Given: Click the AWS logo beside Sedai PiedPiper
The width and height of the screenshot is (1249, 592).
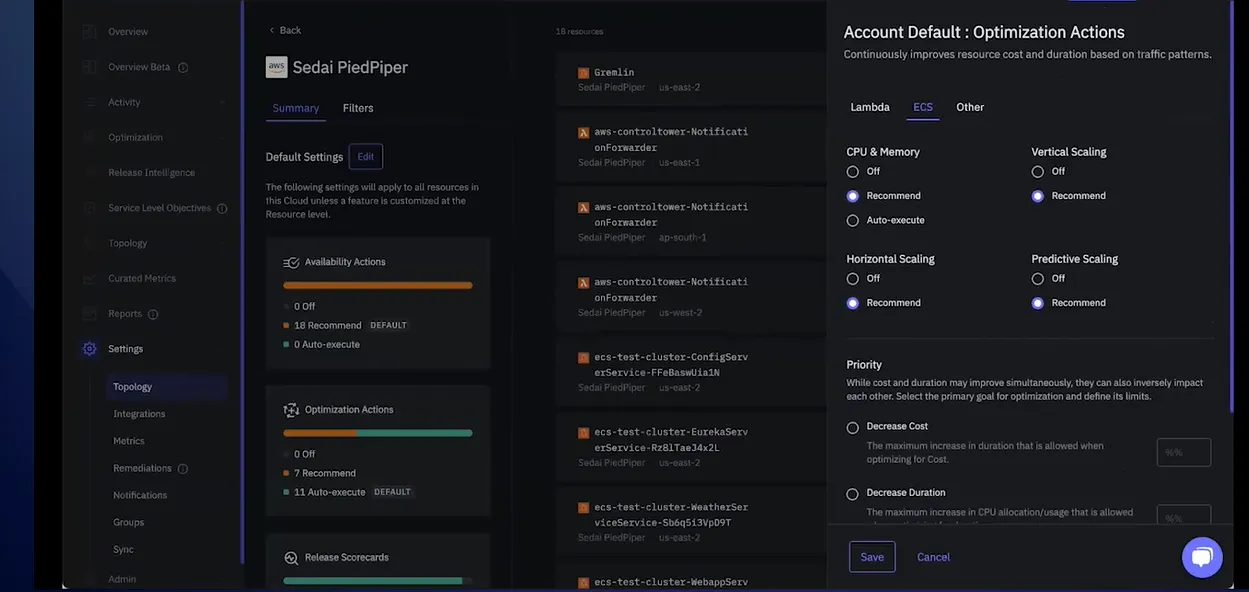Looking at the screenshot, I should (276, 67).
